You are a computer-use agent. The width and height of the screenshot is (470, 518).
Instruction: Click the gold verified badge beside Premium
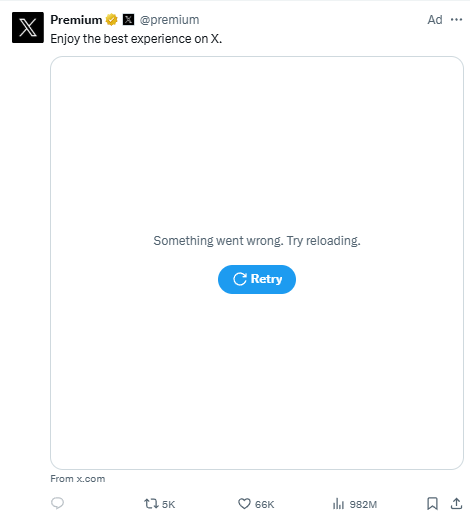click(112, 20)
